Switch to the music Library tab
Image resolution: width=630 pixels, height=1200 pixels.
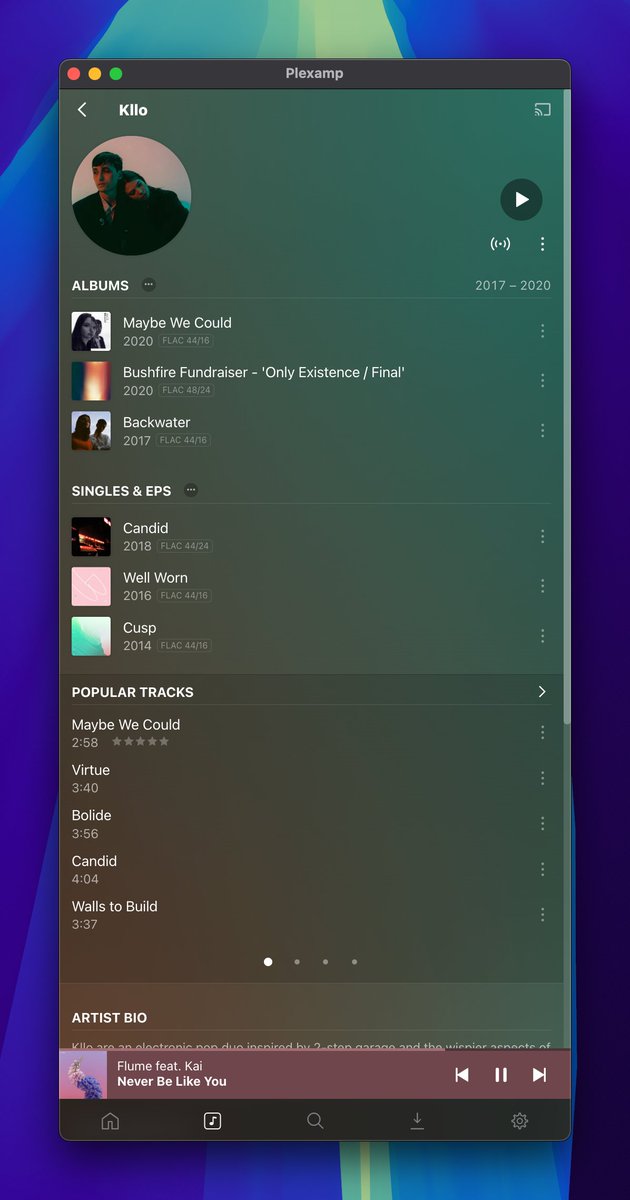(x=212, y=1121)
